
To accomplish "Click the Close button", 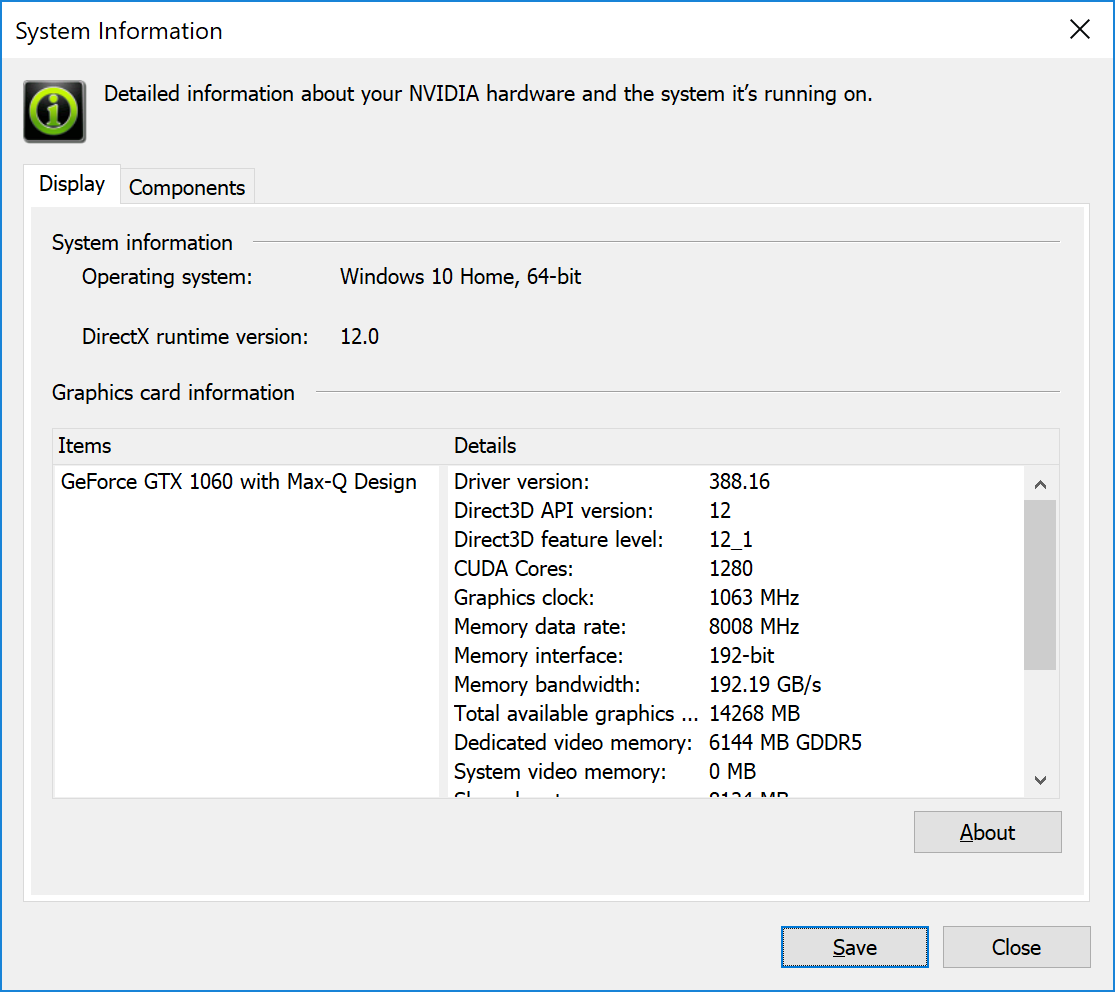I will (x=1016, y=947).
